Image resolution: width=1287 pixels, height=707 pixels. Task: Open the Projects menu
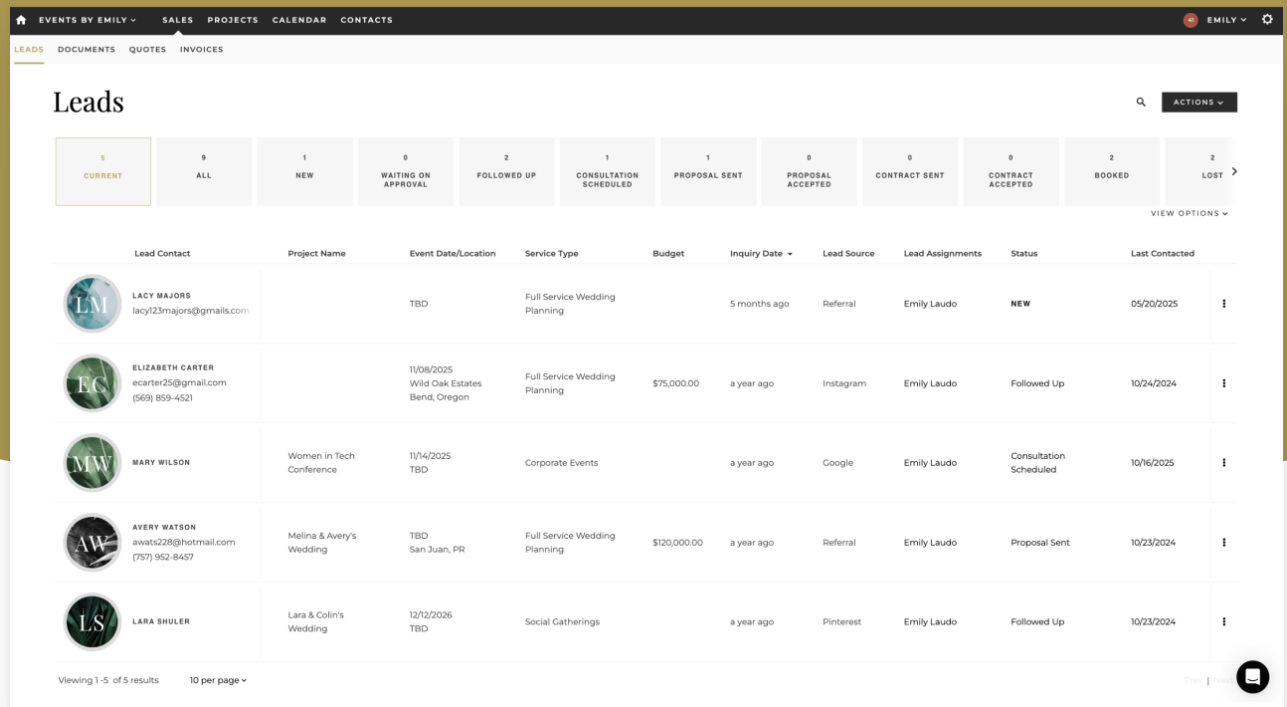[x=233, y=20]
